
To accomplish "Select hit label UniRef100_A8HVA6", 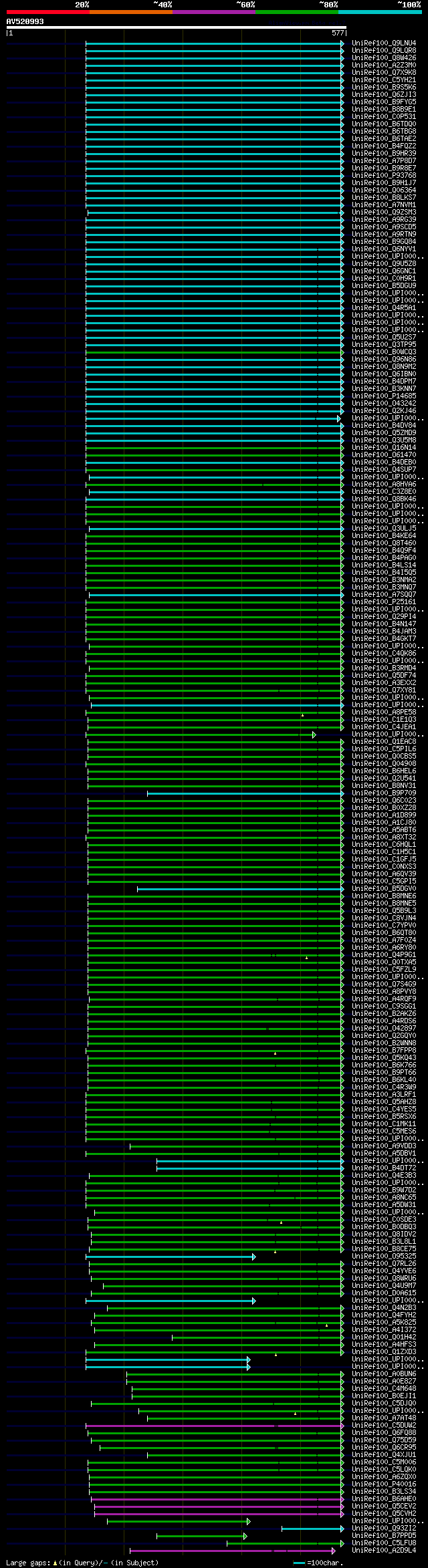I will [x=384, y=485].
